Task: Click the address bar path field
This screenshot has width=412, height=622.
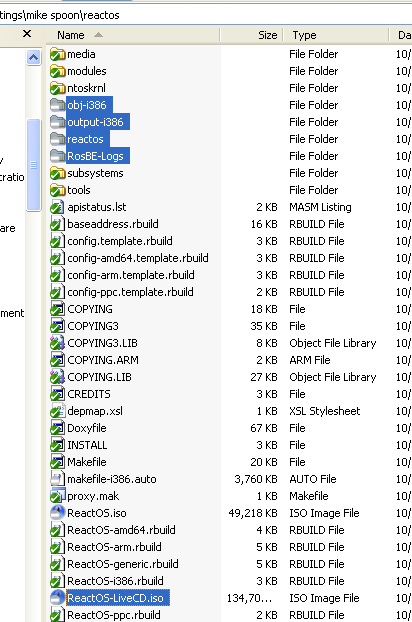Action: point(206,15)
